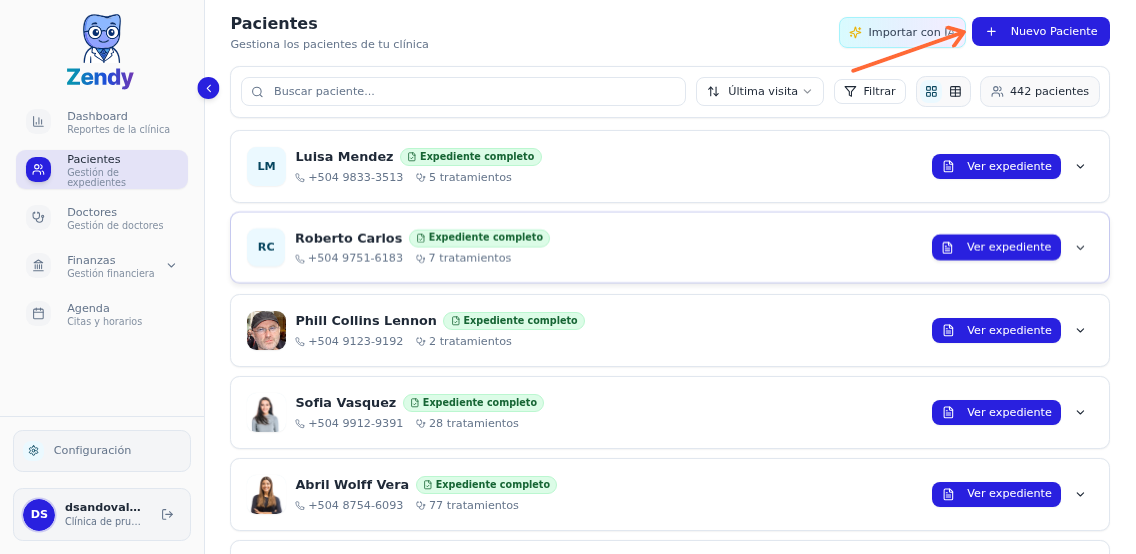
Task: Click the logout icon beside dsandoval
Action: point(167,514)
